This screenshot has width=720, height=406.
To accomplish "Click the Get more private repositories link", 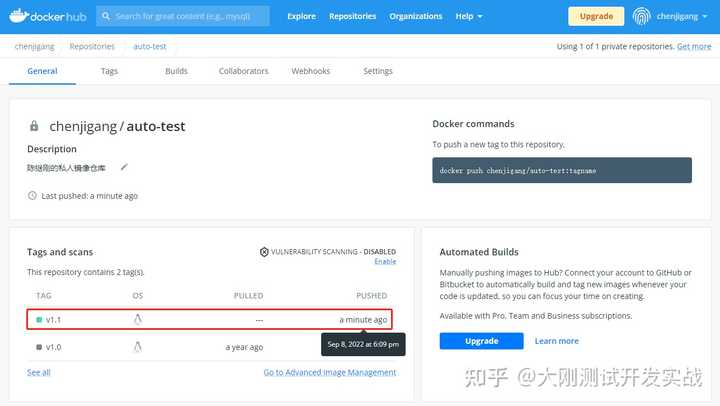I will [694, 46].
